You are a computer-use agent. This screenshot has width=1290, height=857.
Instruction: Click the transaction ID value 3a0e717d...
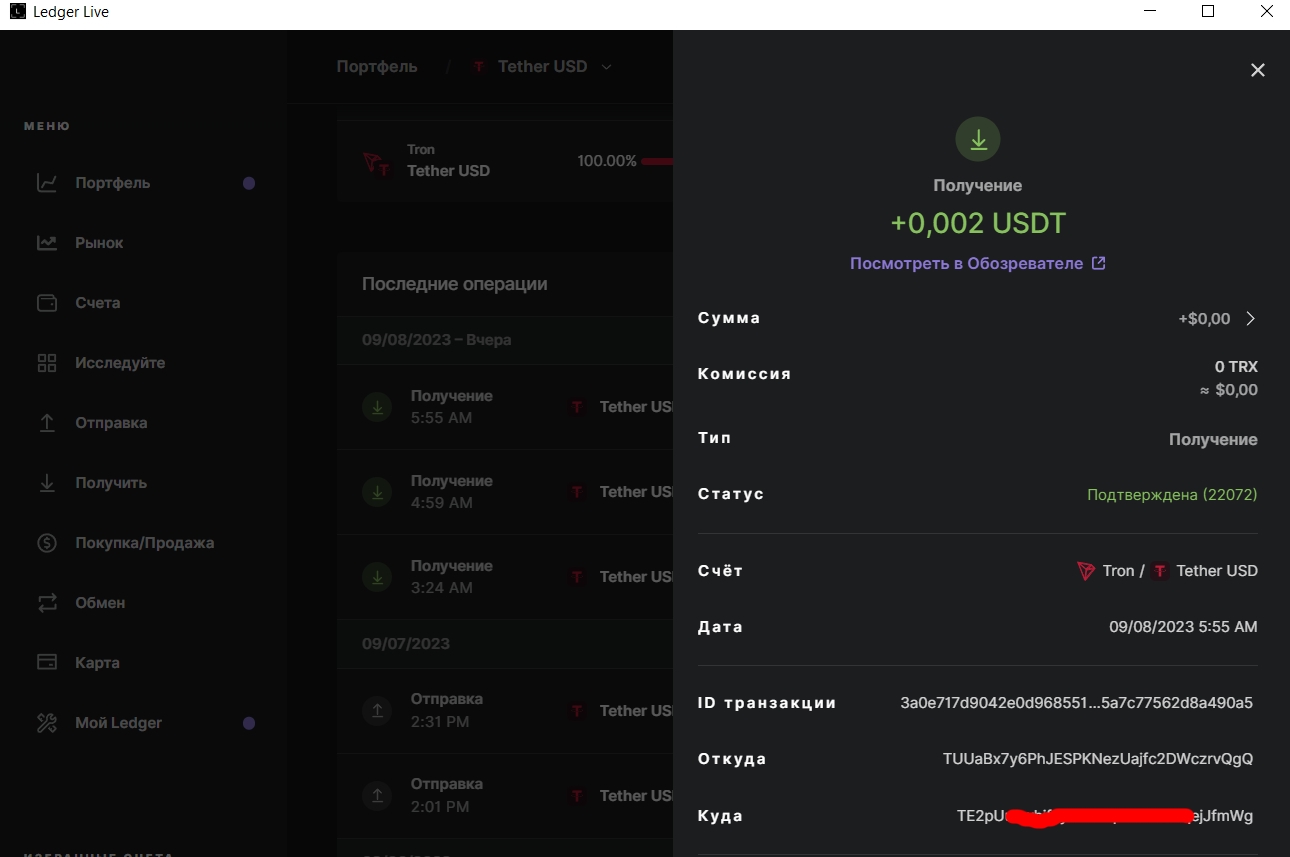[1077, 703]
